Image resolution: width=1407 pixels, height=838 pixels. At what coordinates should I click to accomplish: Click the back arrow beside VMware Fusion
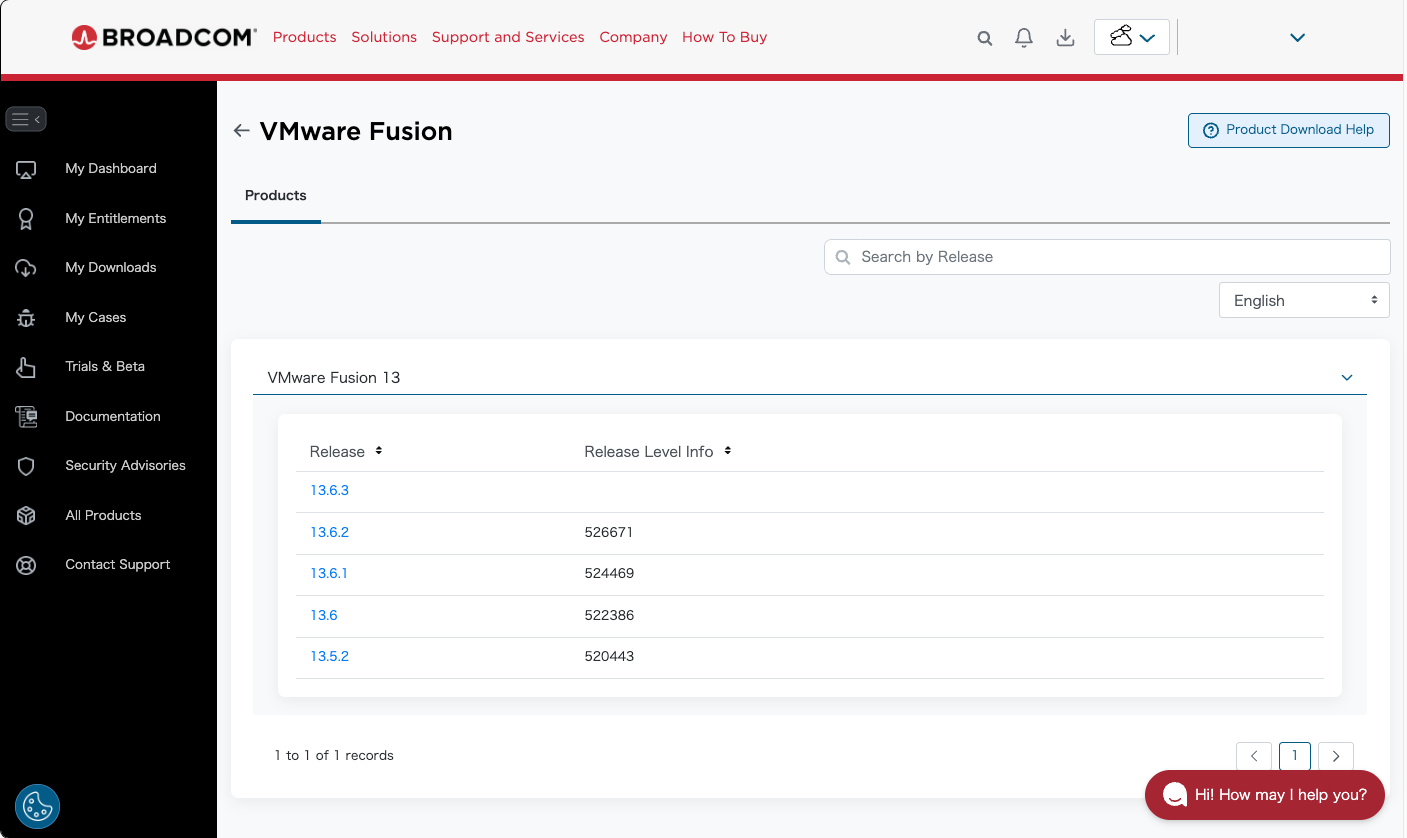[241, 131]
